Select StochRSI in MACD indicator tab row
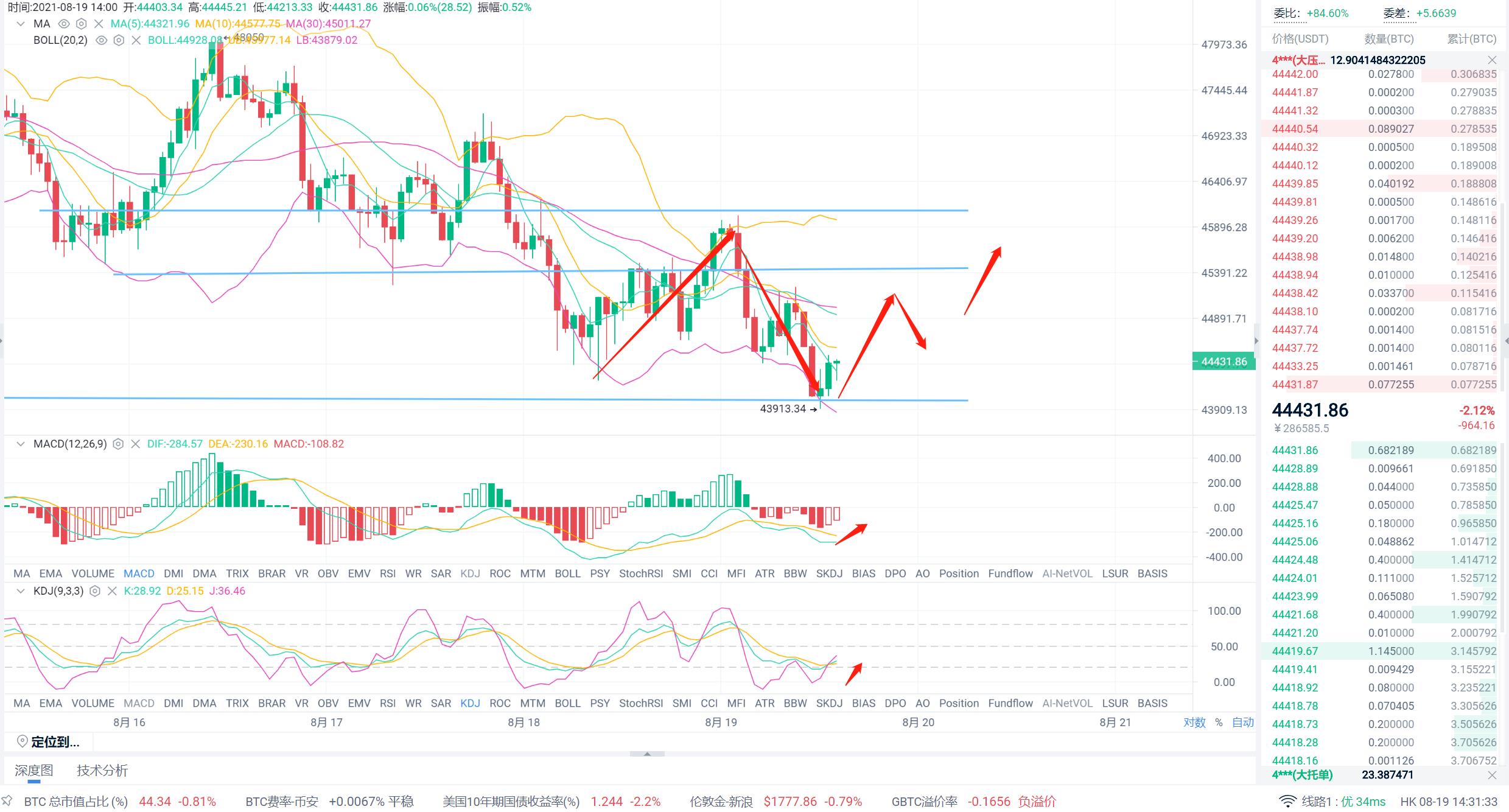Image resolution: width=1509 pixels, height=812 pixels. click(640, 573)
